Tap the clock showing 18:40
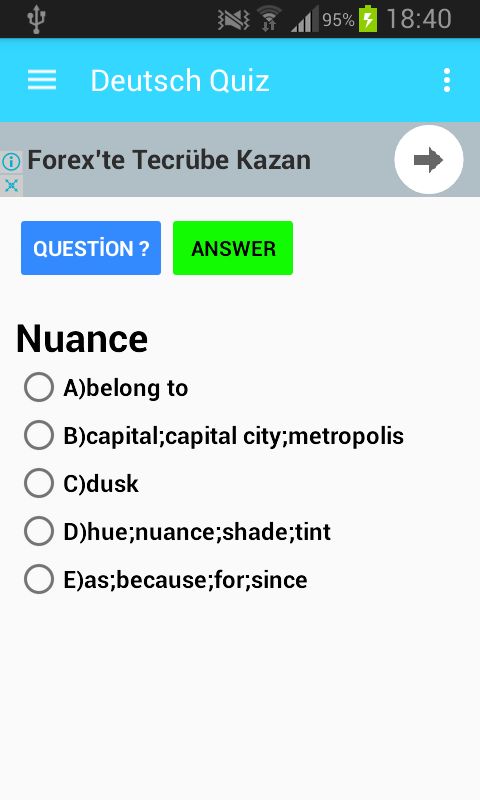The height and width of the screenshot is (800, 480). (x=419, y=19)
